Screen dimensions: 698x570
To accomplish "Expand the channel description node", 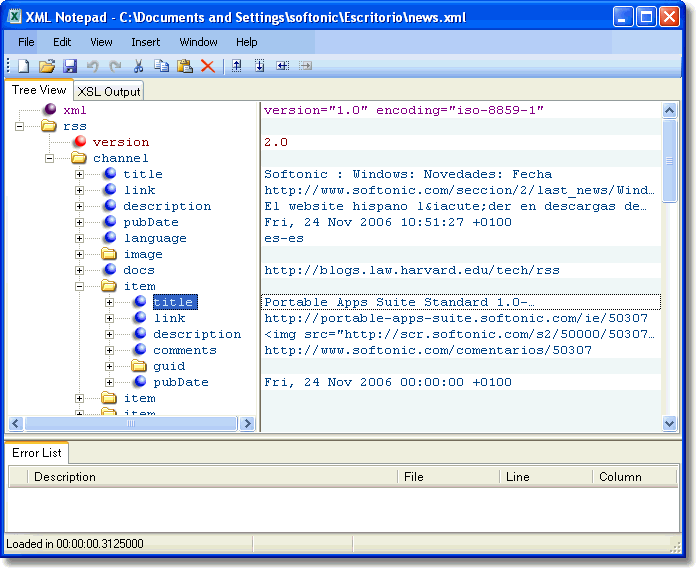I will click(79, 207).
